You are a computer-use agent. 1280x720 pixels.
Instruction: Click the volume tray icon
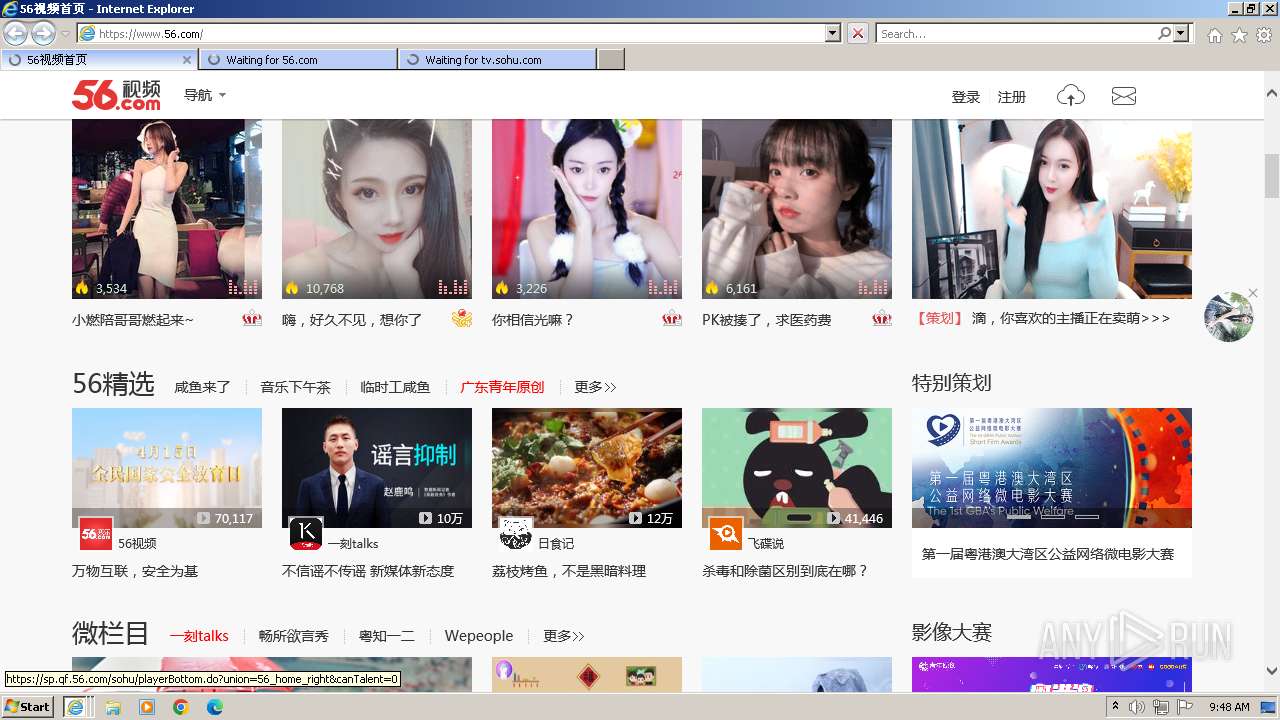(x=1137, y=707)
